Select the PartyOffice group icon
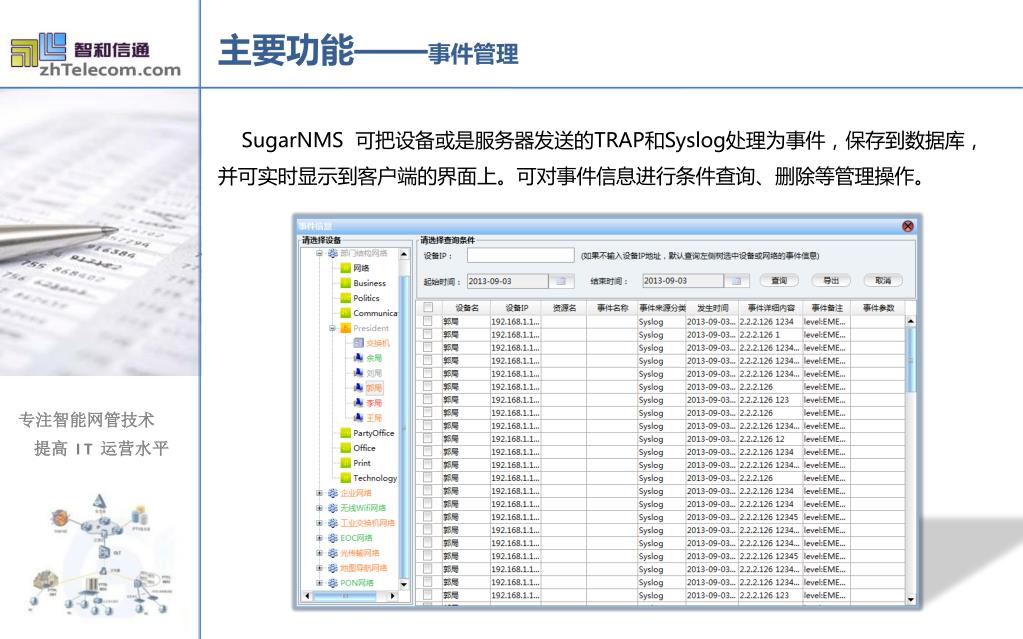Image resolution: width=1023 pixels, height=639 pixels. 346,433
